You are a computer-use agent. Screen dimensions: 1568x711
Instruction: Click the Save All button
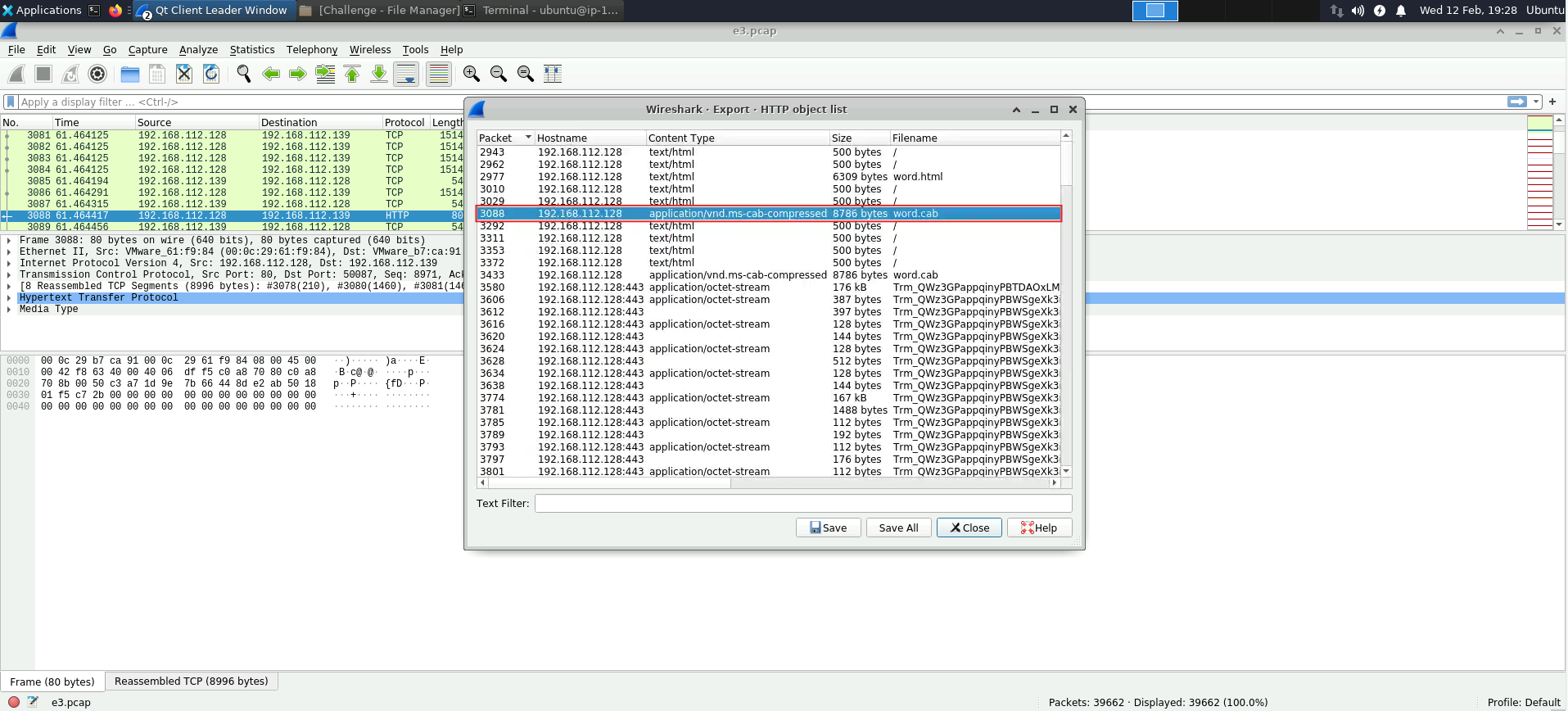pyautogui.click(x=898, y=528)
